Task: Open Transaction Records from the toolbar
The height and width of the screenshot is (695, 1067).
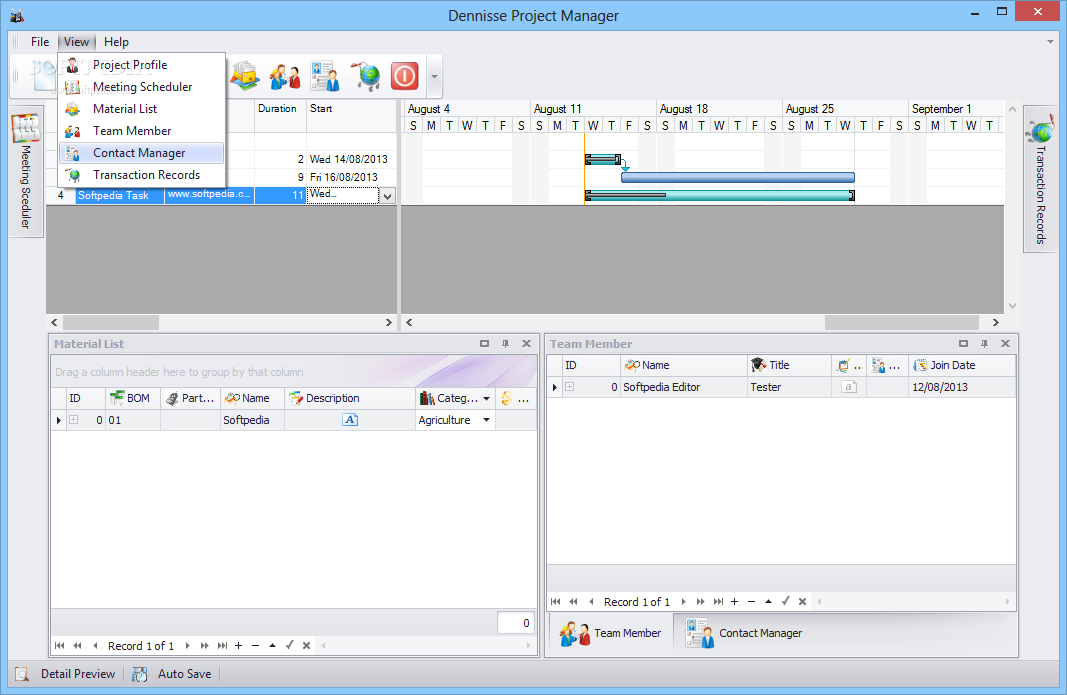Action: 366,76
